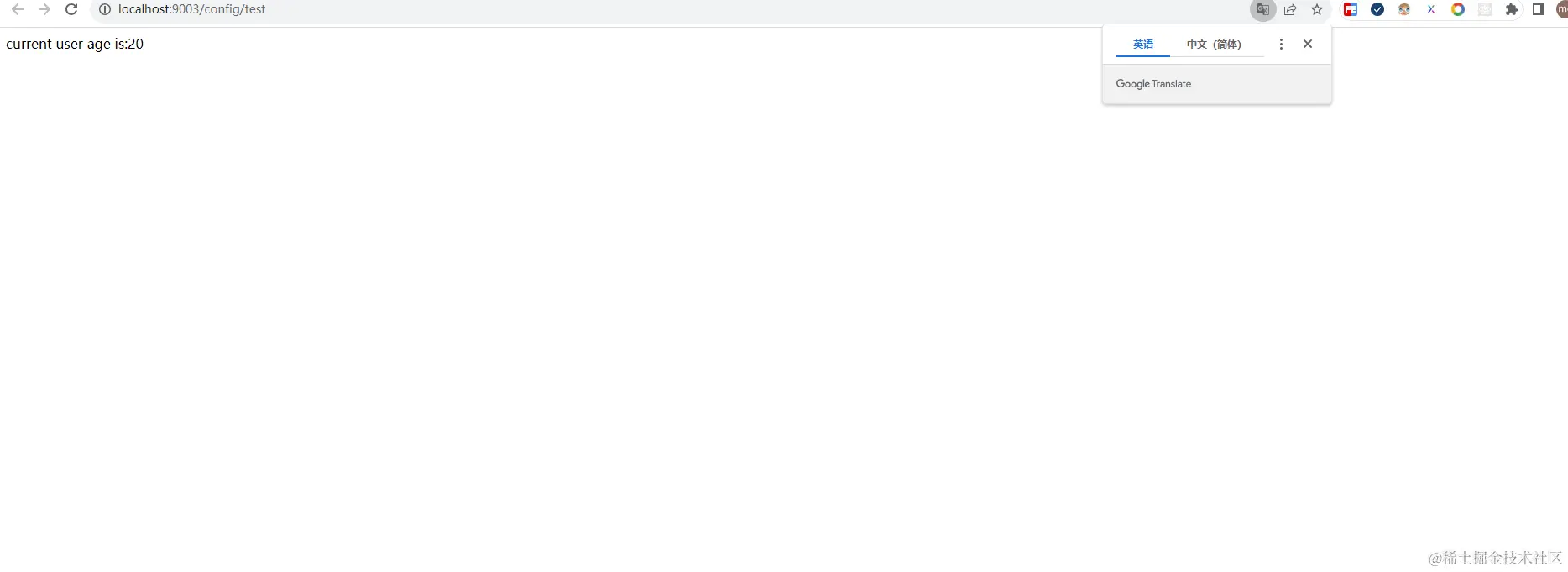Screen dimensions: 1568x572
Task: Click the share page icon
Action: pyautogui.click(x=1290, y=10)
